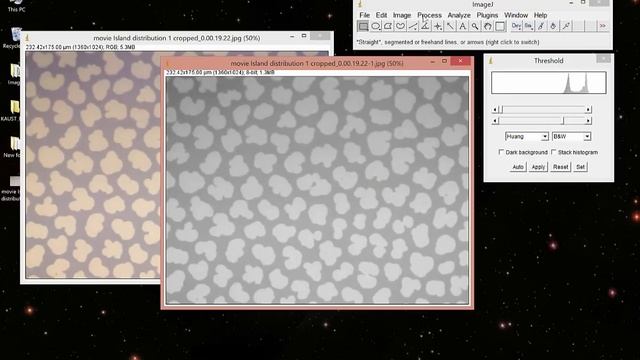
Task: Select the Color picker square tool
Action: click(x=500, y=27)
